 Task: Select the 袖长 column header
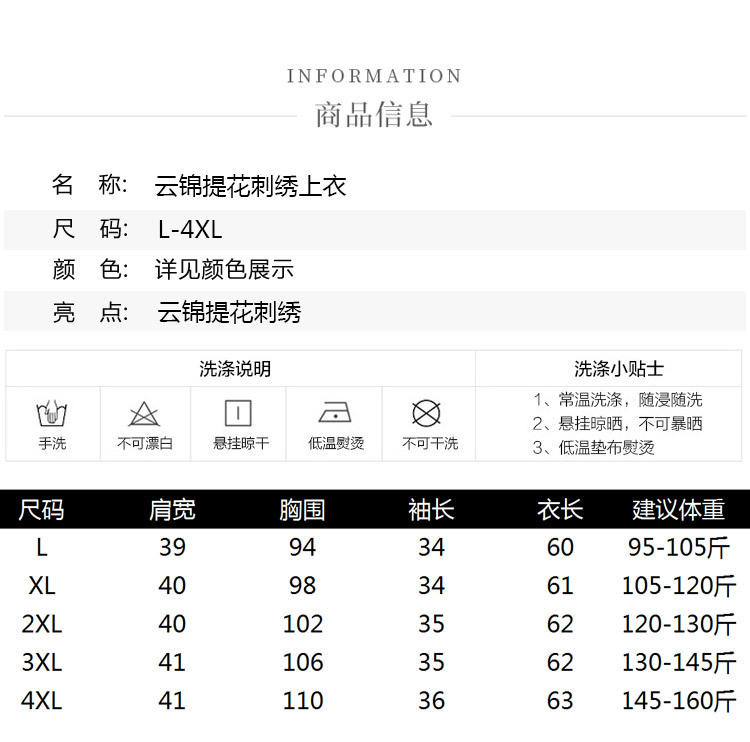click(x=431, y=510)
